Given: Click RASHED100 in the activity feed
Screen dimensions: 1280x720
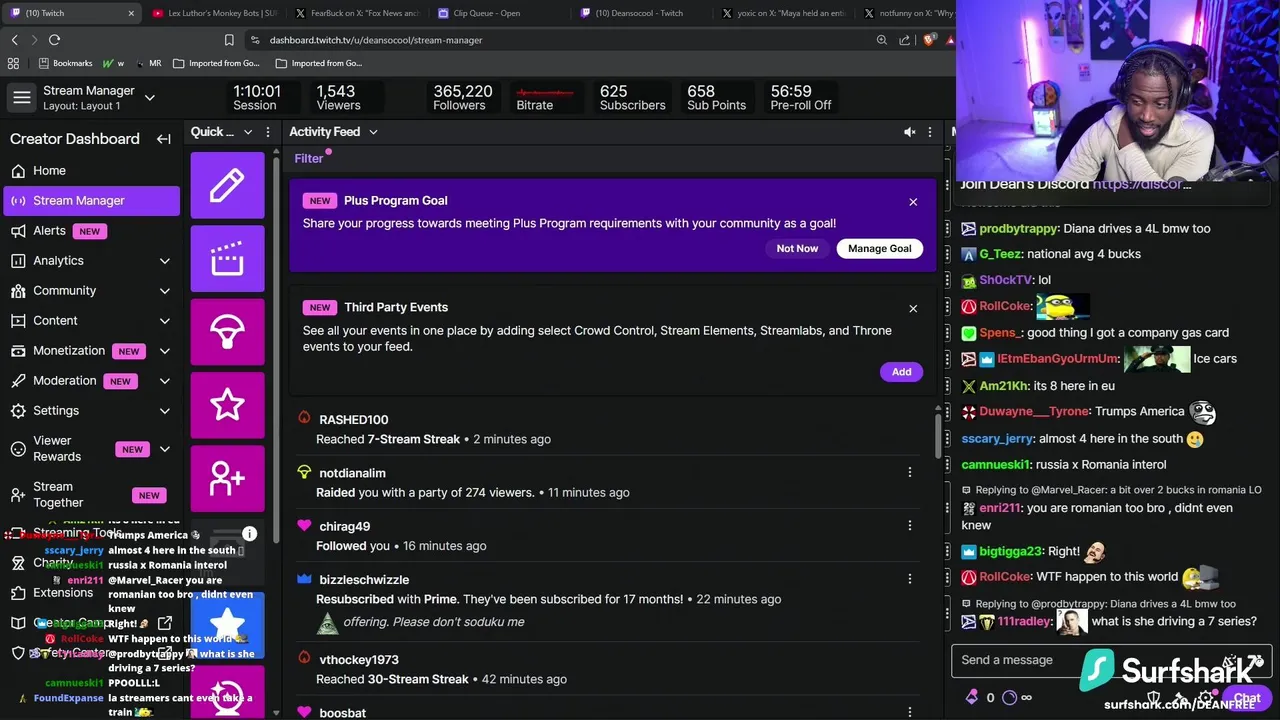Looking at the screenshot, I should [x=353, y=419].
